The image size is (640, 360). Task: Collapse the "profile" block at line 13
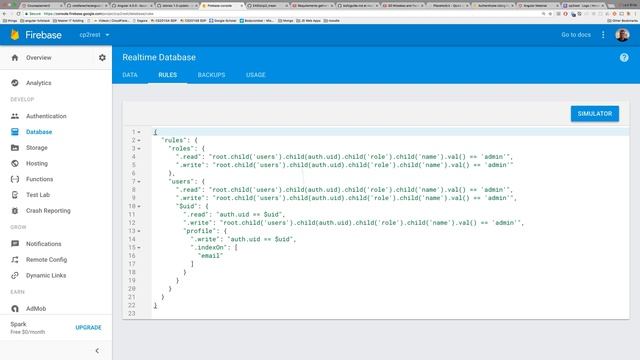[139, 231]
